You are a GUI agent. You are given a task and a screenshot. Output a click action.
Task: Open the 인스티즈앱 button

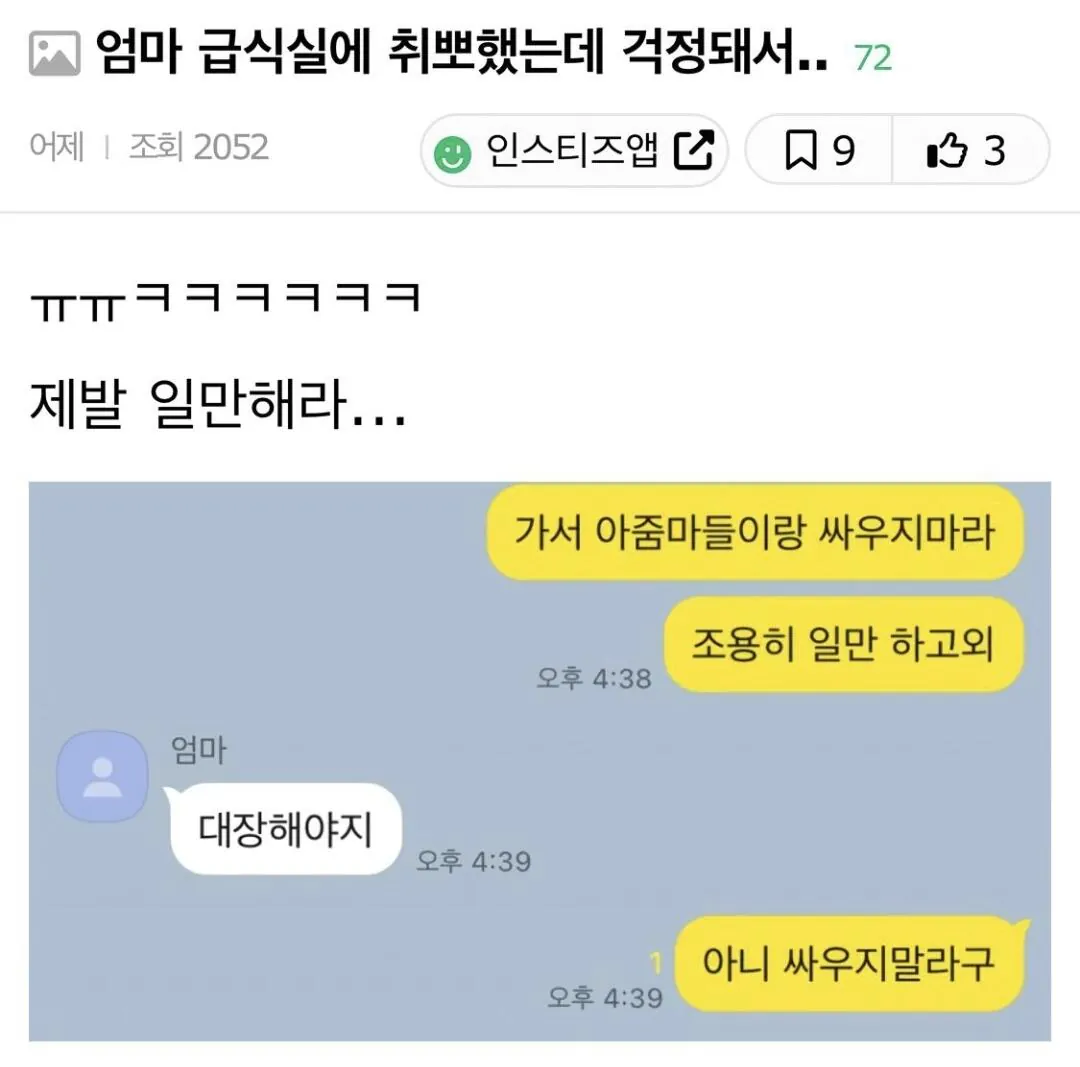[574, 150]
